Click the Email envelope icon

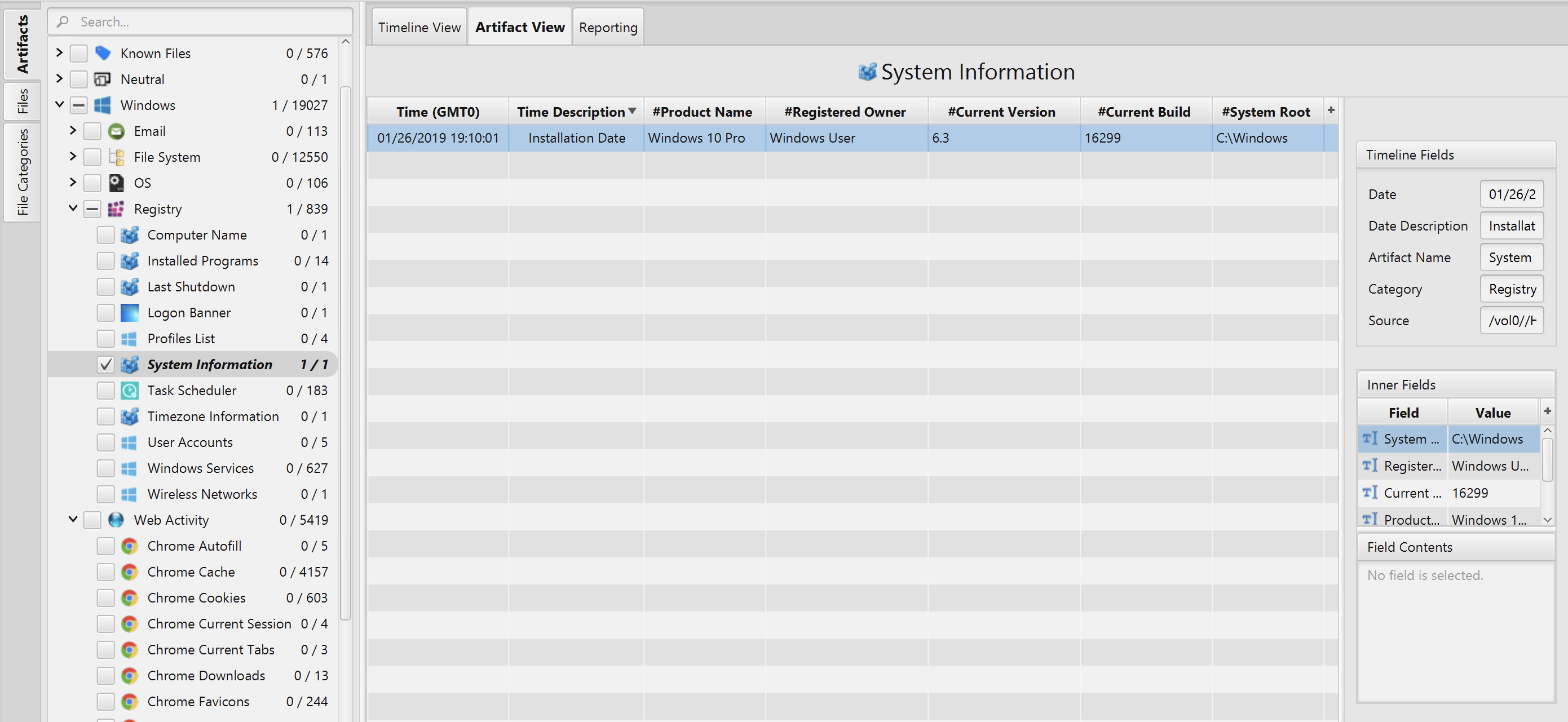pos(116,131)
